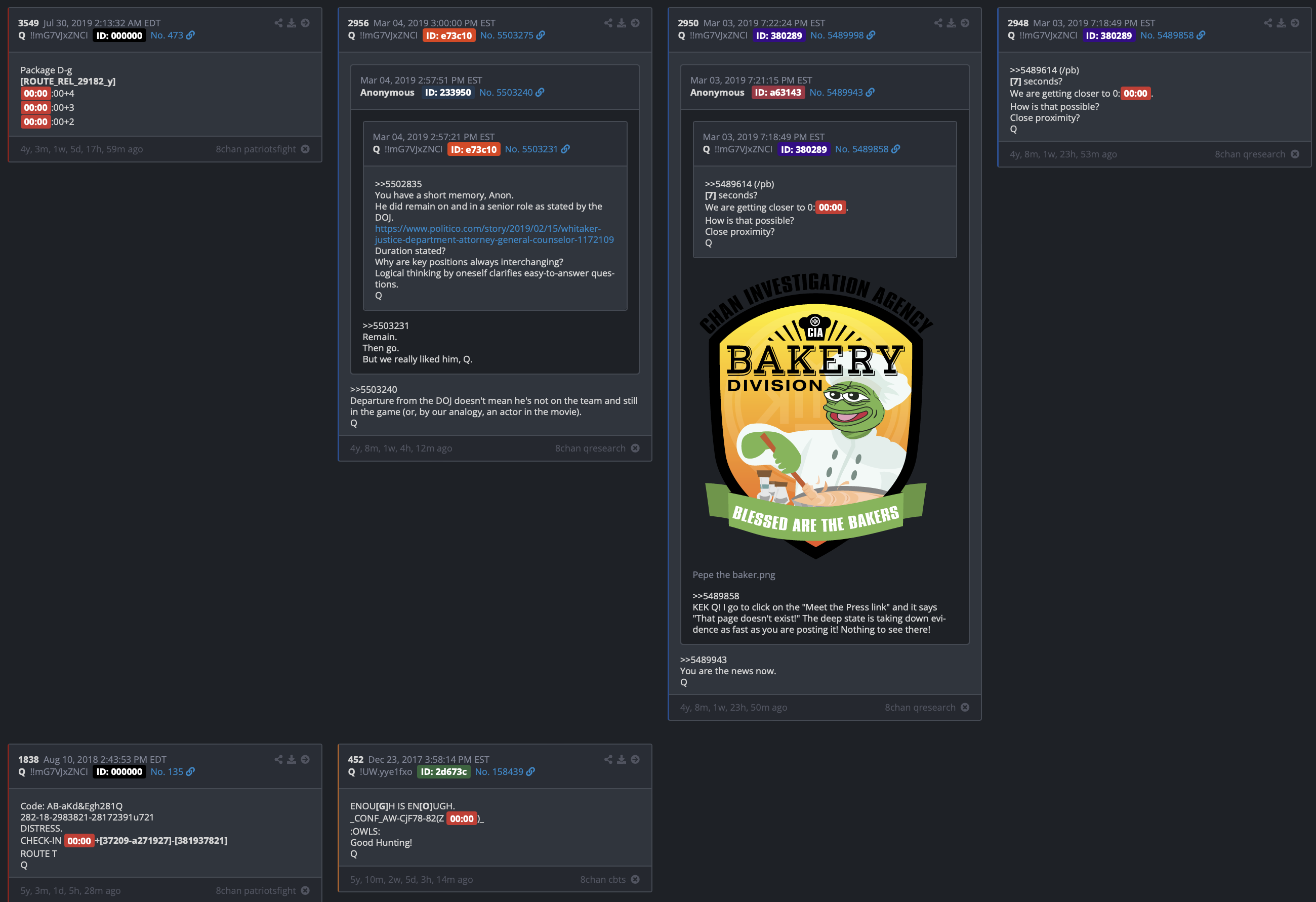Follow the >>5503240 reply reference
Screen dimensions: 1316x902
point(374,390)
